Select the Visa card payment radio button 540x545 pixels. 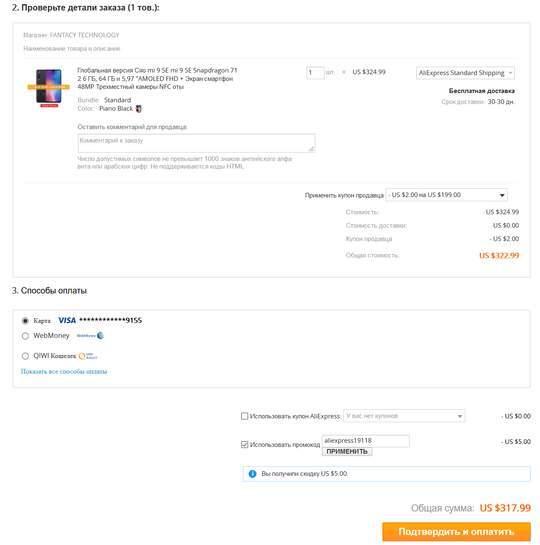pyautogui.click(x=25, y=320)
